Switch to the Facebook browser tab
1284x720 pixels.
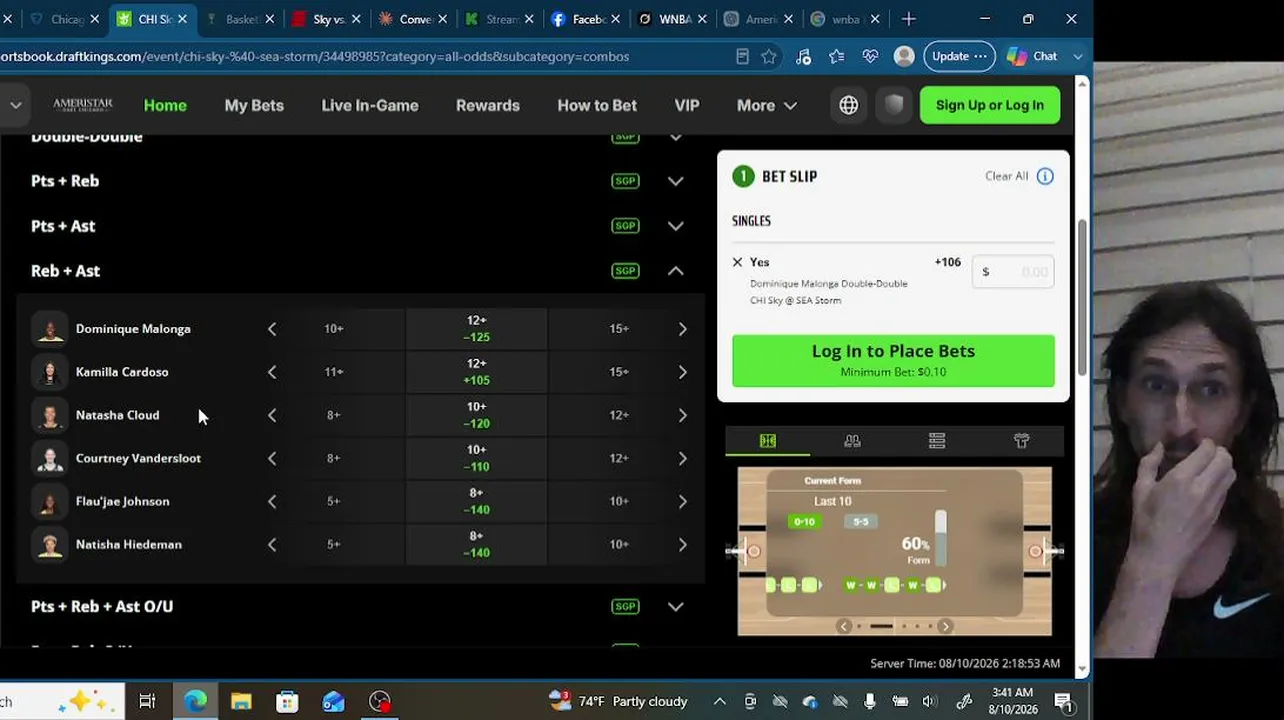586,19
